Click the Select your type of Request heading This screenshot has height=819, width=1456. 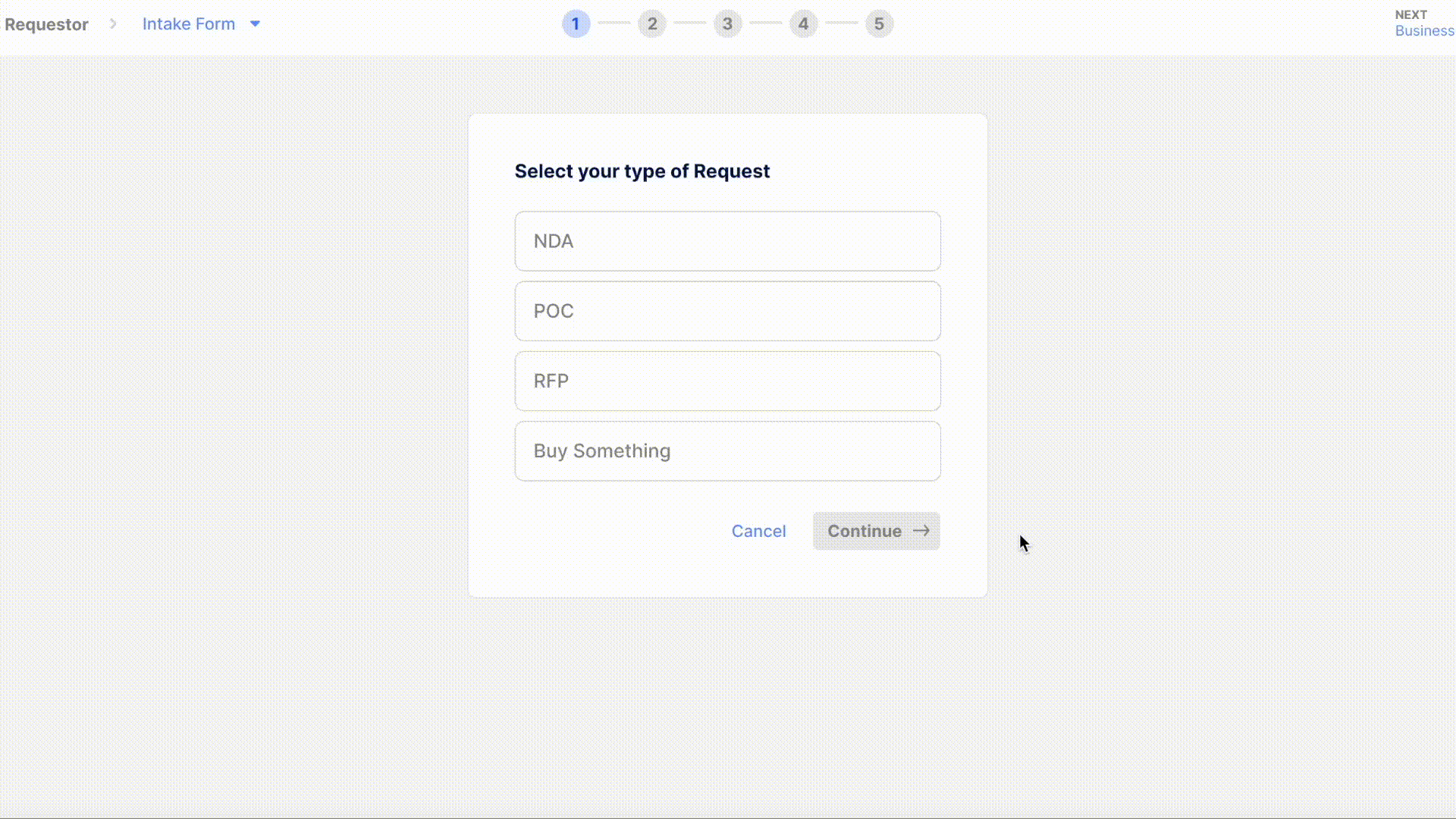click(x=642, y=171)
